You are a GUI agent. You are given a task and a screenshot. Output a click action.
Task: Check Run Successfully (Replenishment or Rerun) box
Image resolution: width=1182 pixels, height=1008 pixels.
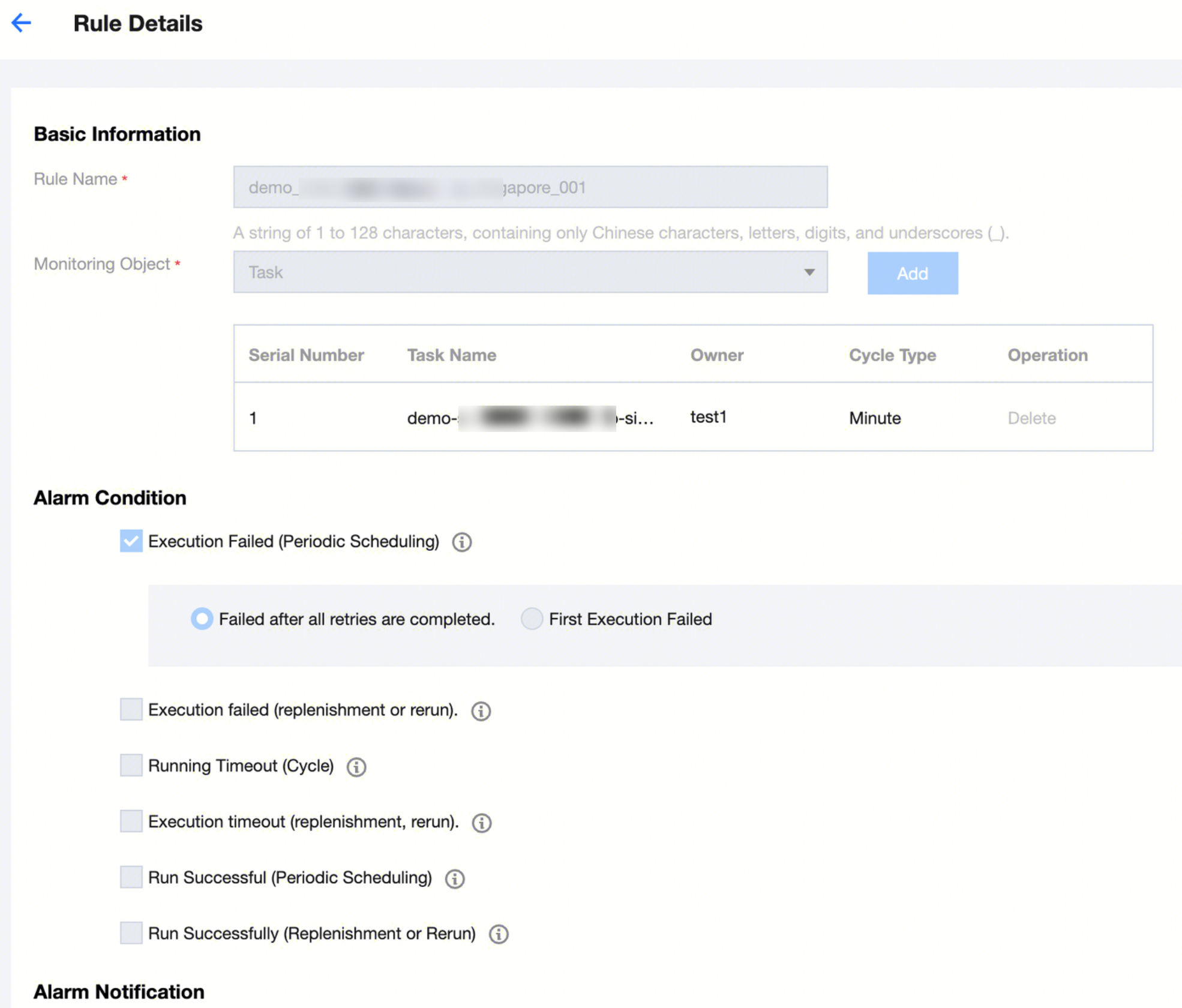pos(131,933)
